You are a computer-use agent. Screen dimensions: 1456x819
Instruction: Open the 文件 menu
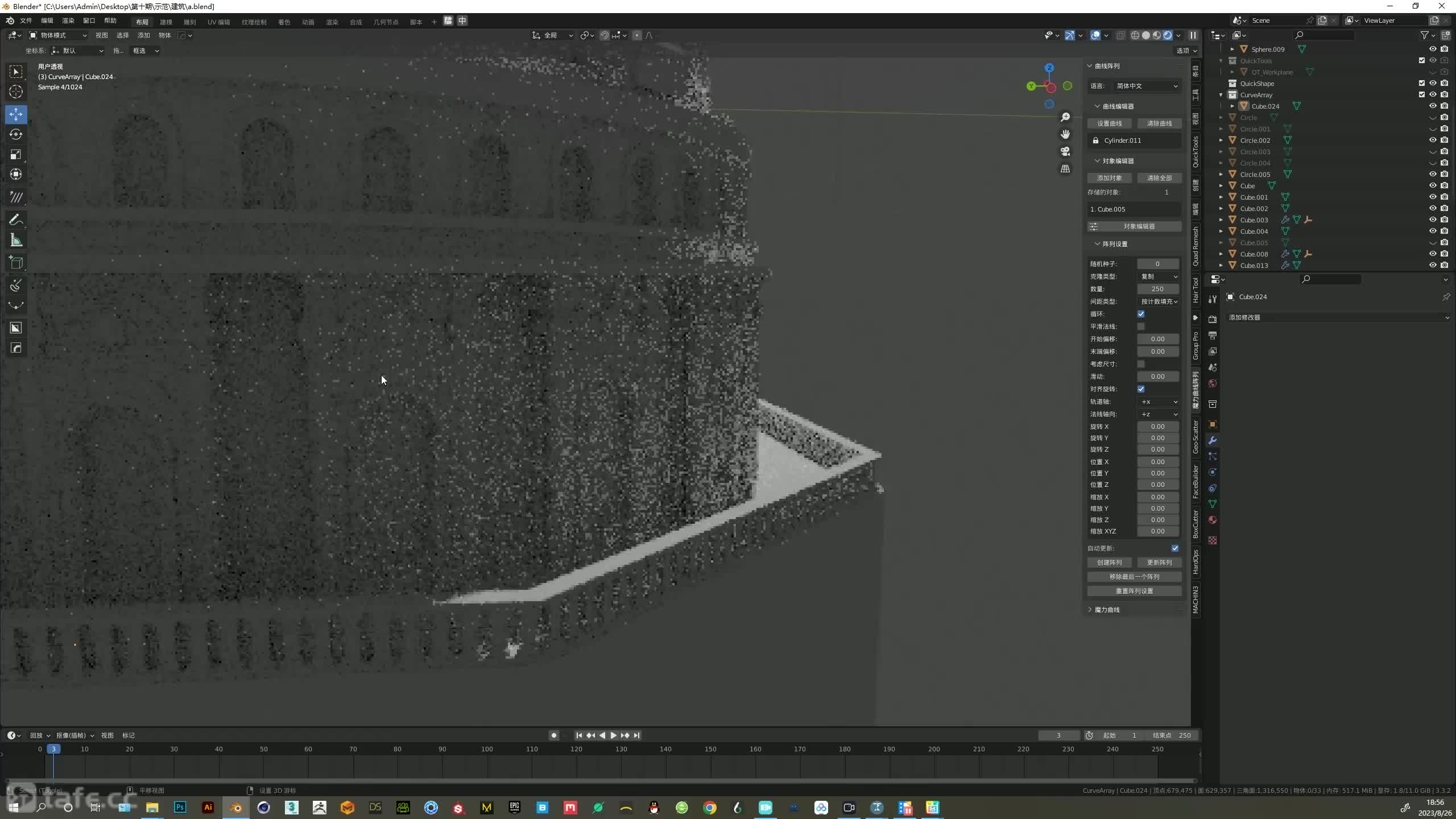click(x=26, y=21)
